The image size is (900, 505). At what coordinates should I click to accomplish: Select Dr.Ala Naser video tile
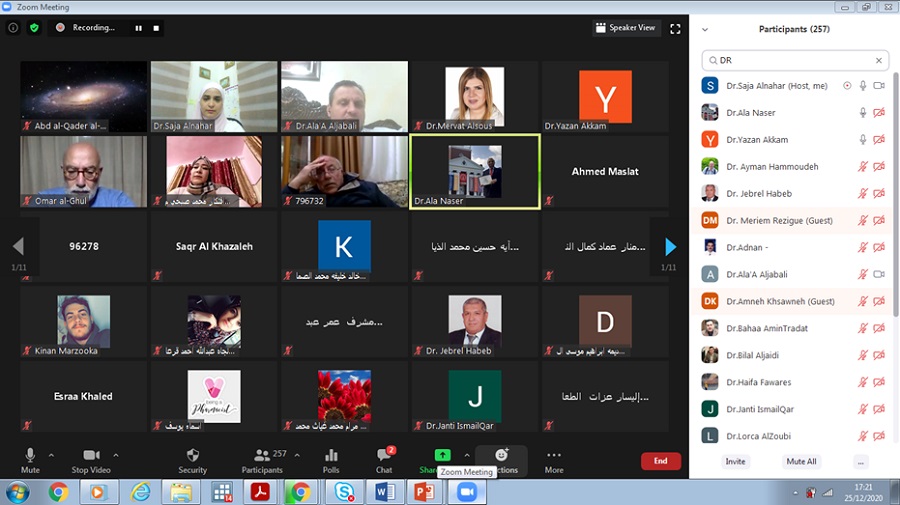[475, 172]
